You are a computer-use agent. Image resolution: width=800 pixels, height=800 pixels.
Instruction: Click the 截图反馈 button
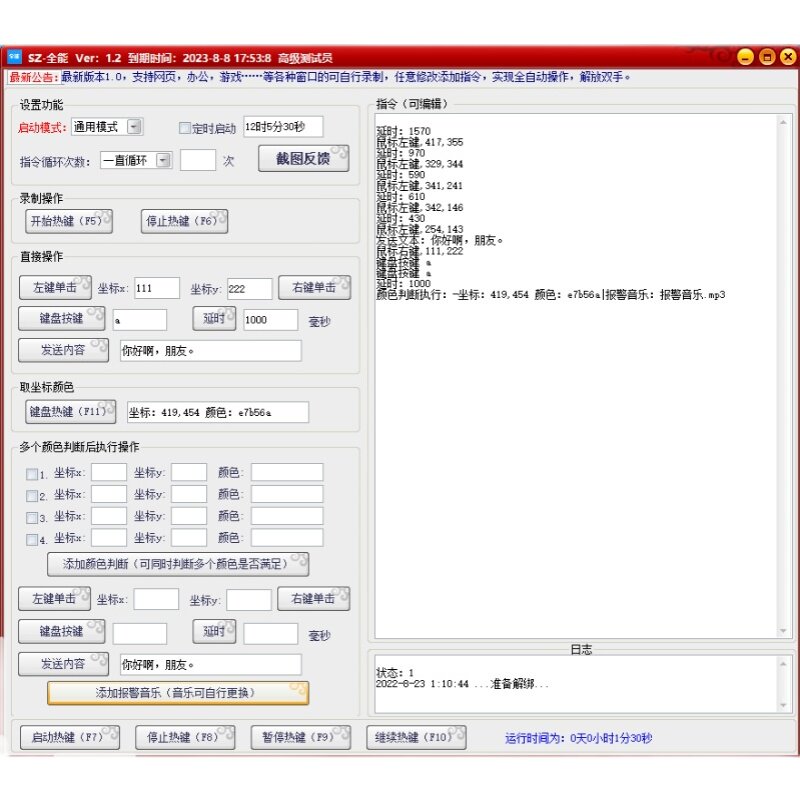(x=304, y=159)
